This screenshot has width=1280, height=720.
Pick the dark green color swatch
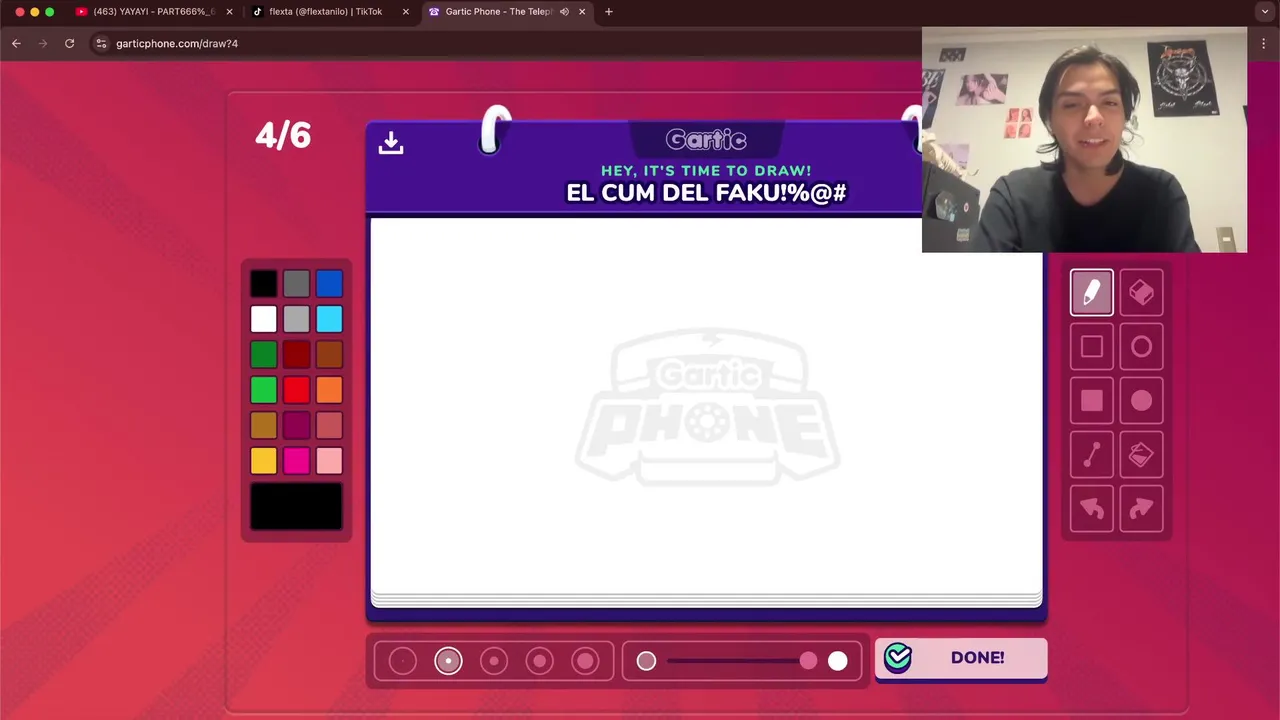263,354
